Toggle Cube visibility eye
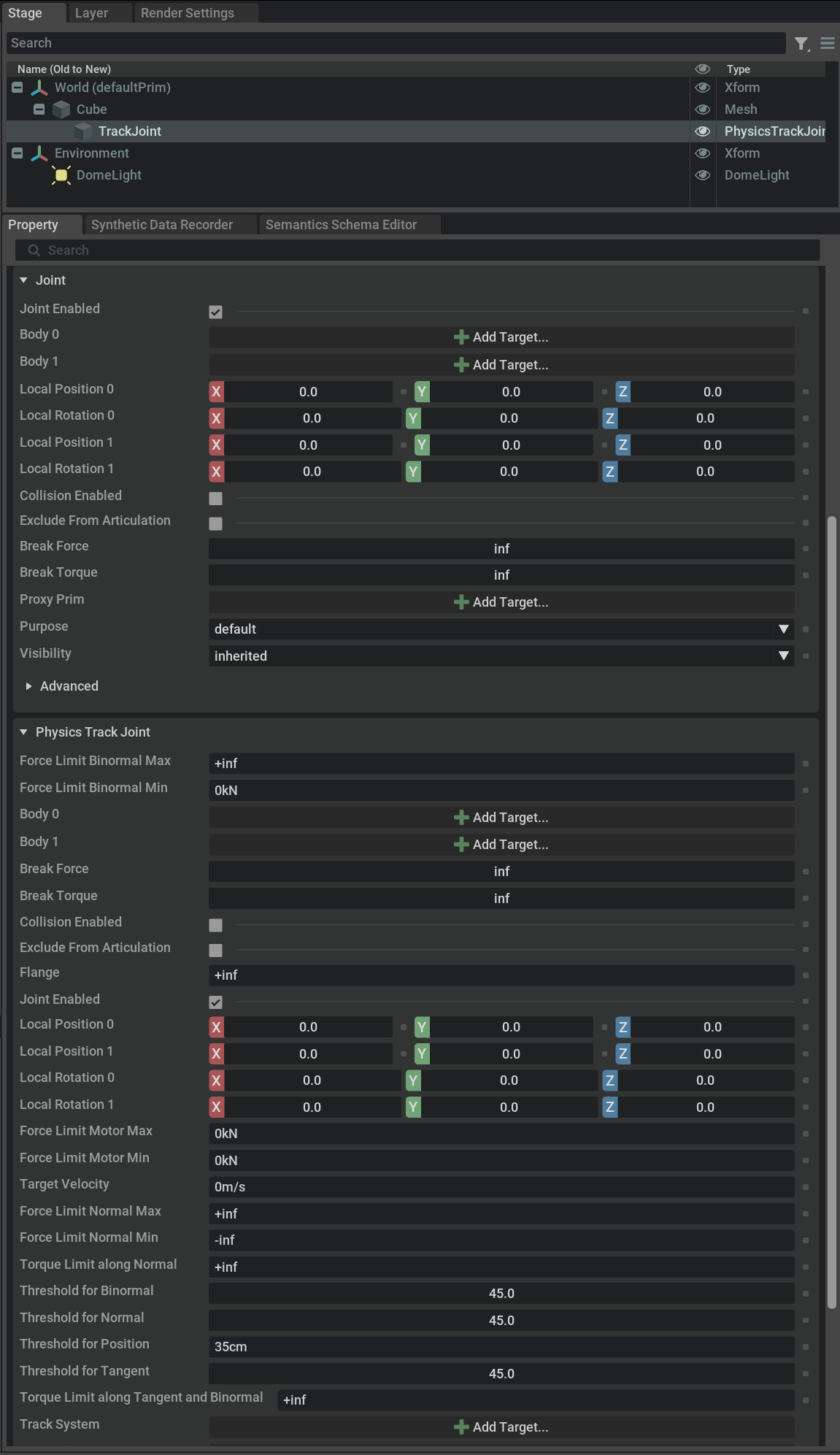This screenshot has height=1455, width=840. (x=703, y=110)
